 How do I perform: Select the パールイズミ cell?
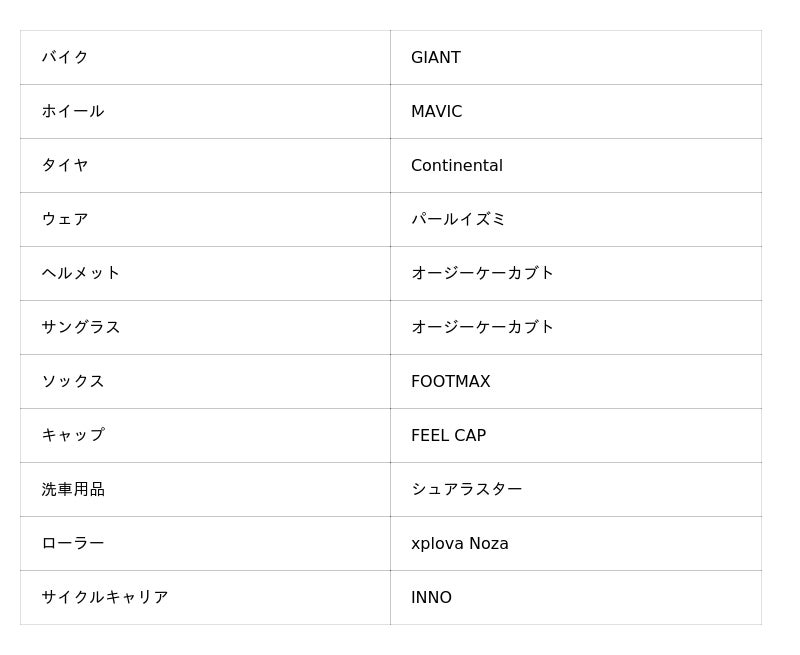tap(459, 219)
